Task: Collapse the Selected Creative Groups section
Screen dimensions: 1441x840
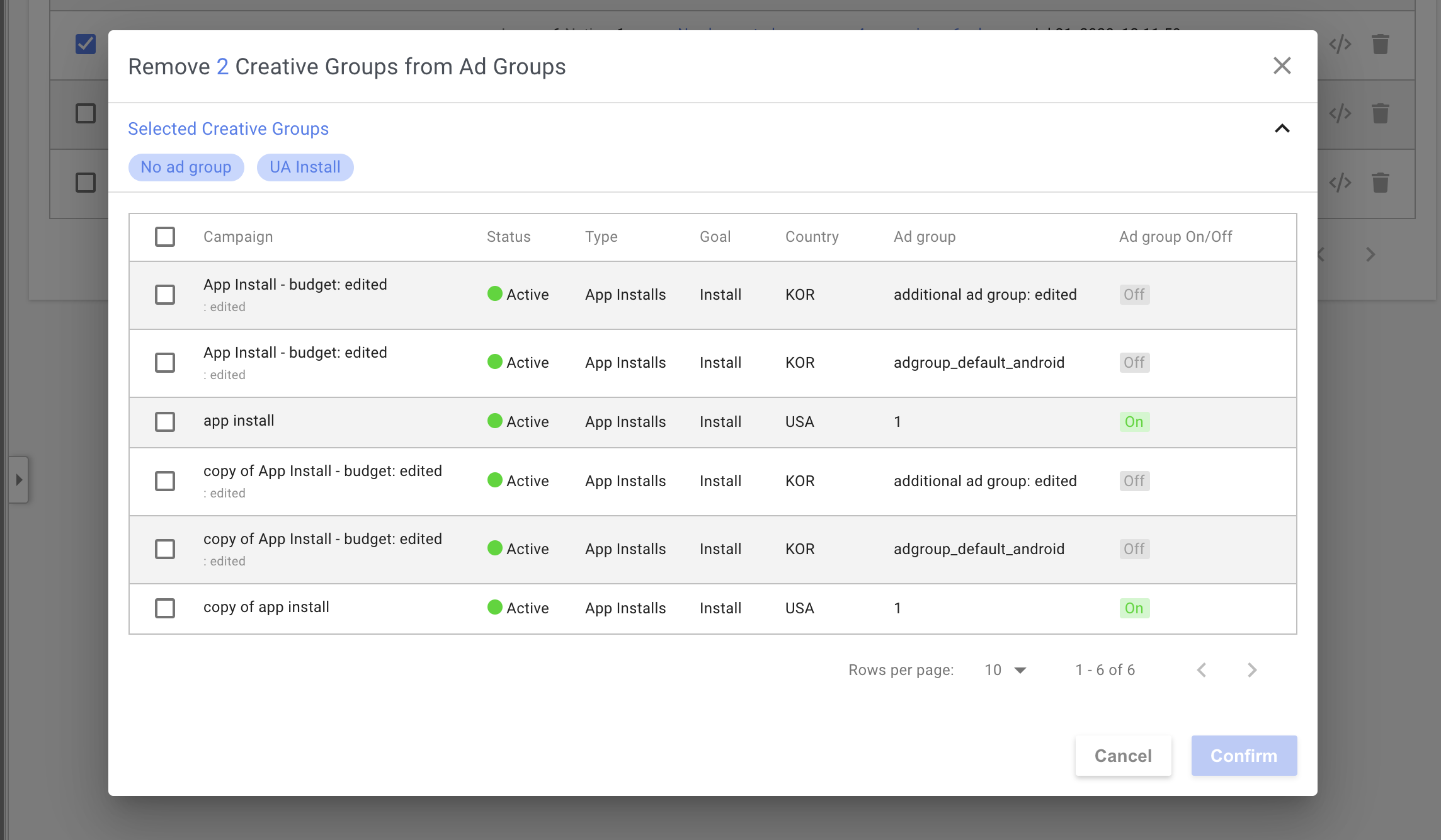Action: (x=1282, y=128)
